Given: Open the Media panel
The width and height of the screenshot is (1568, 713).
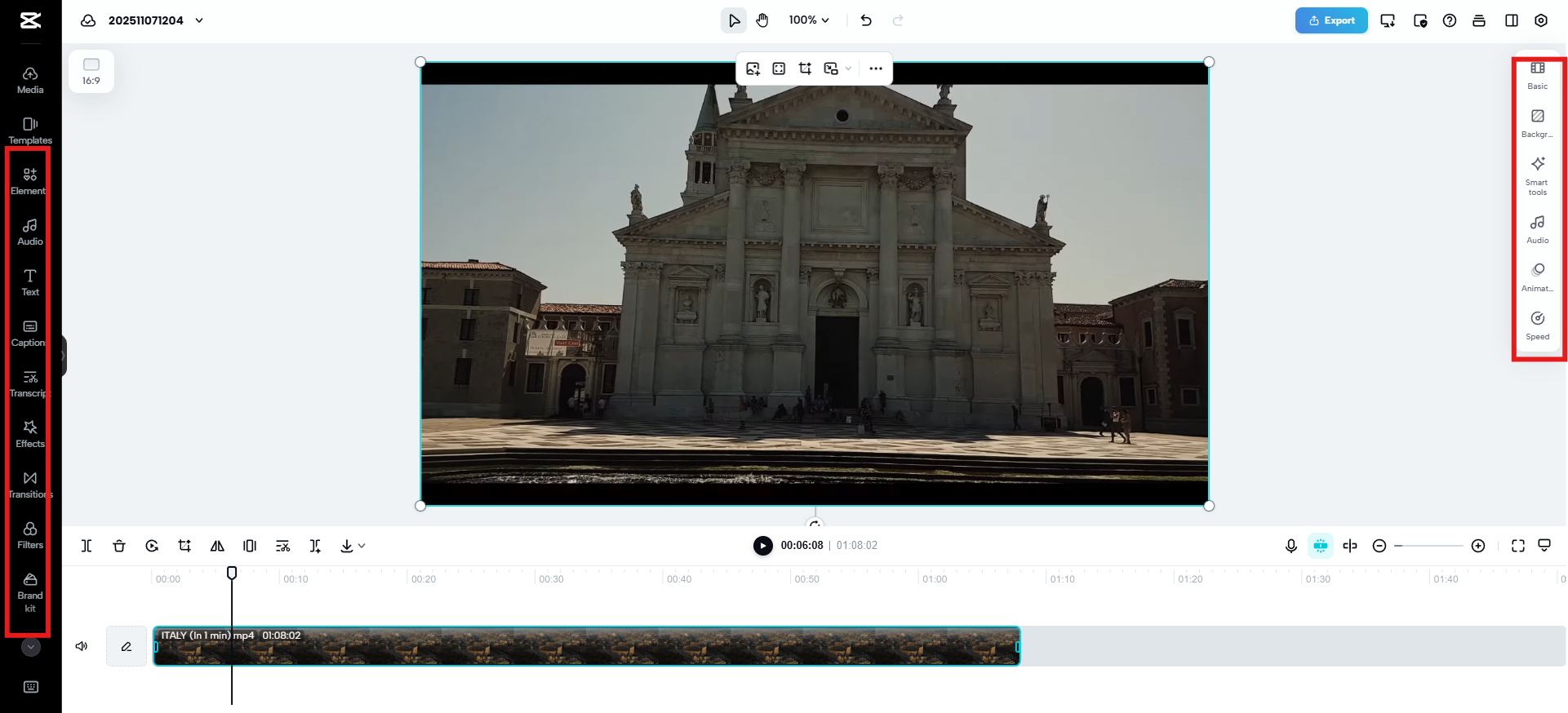Looking at the screenshot, I should tap(30, 80).
